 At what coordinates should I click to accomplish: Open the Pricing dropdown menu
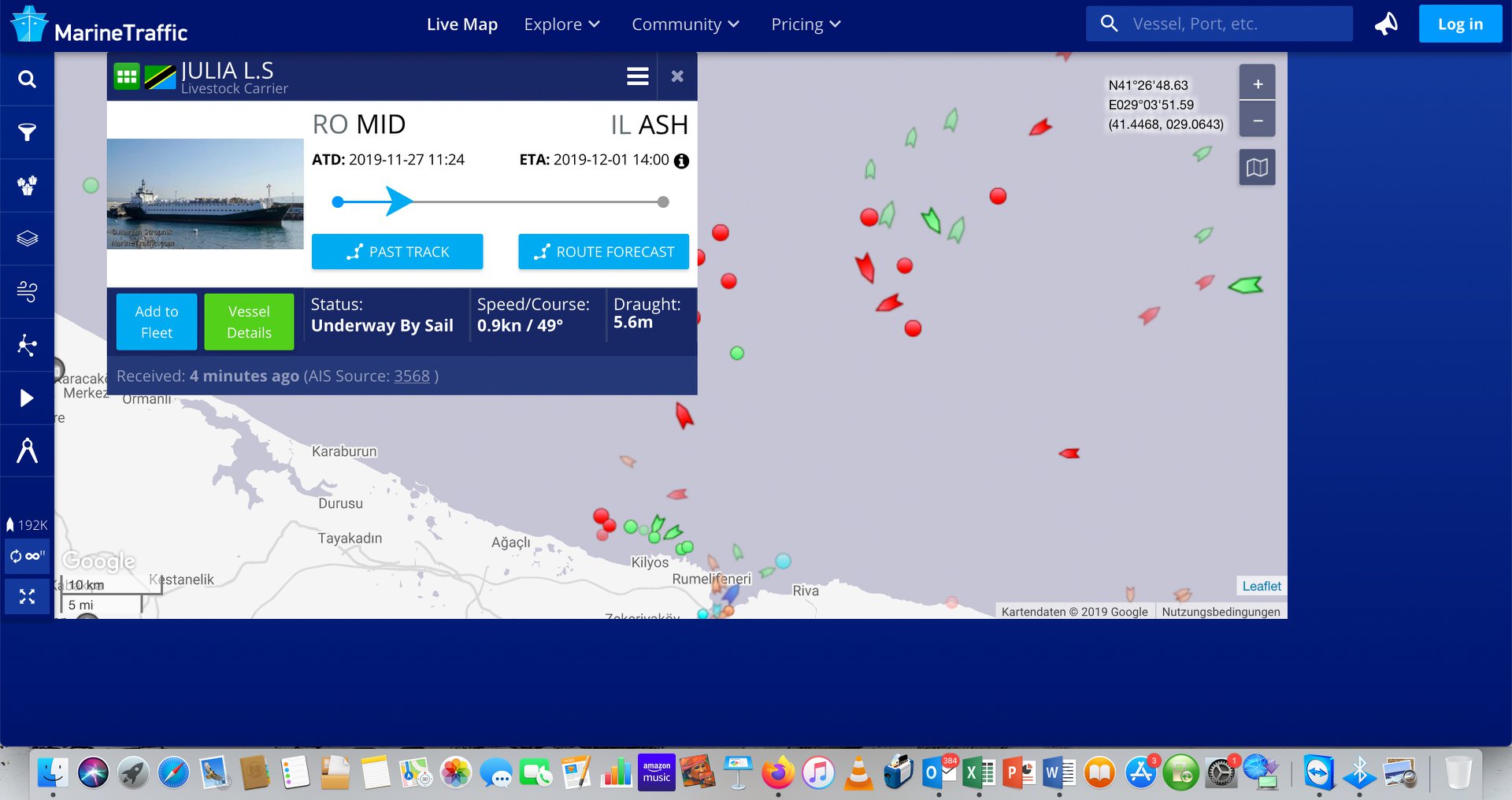[806, 24]
